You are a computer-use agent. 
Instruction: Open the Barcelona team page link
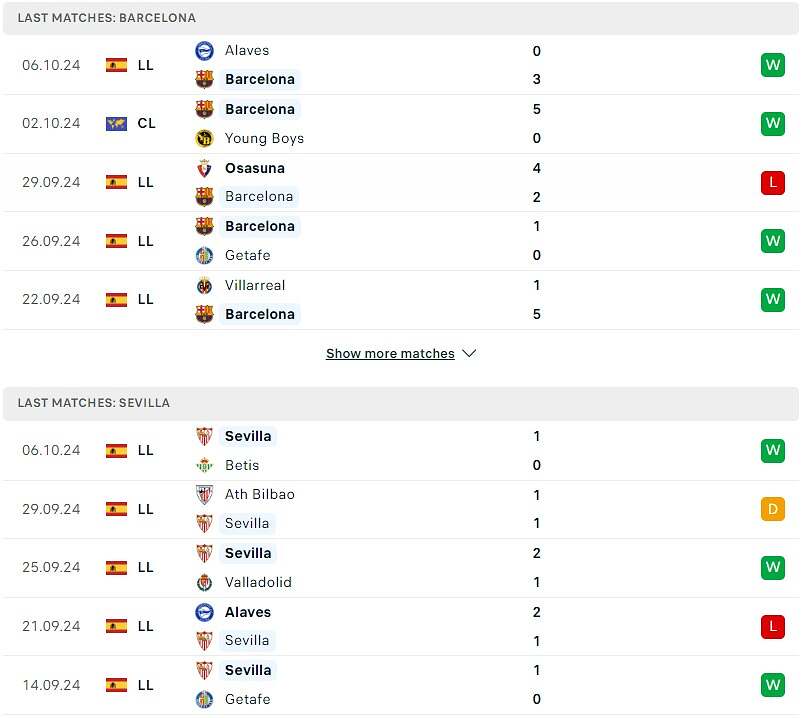point(260,79)
